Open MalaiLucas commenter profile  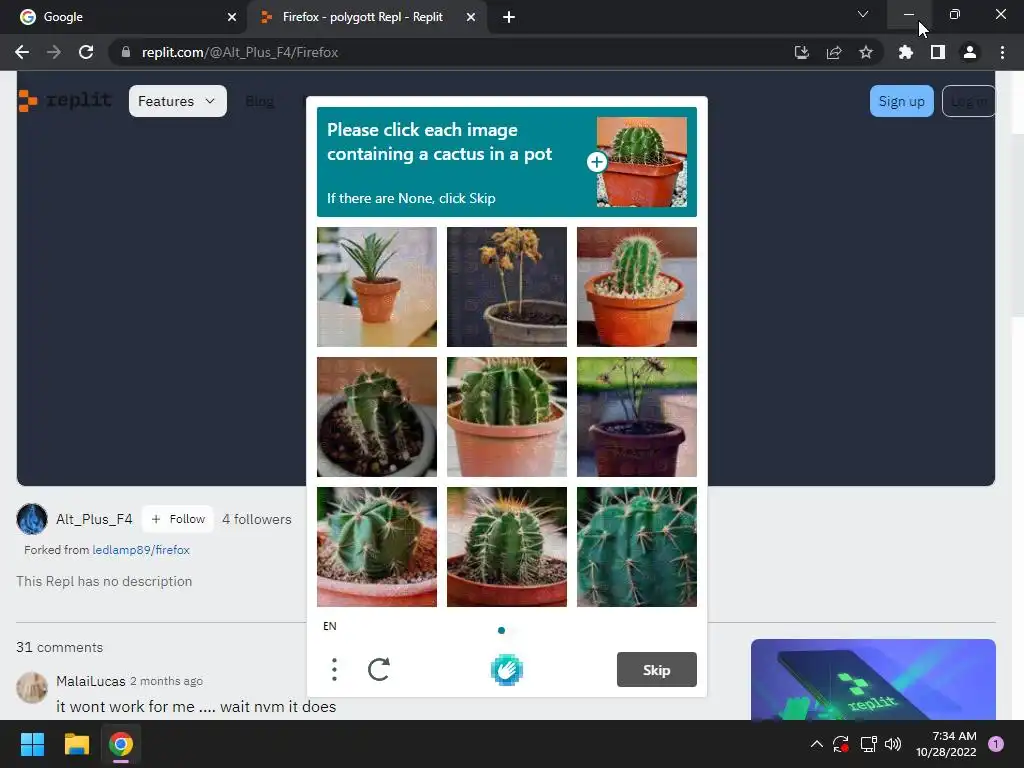[91, 681]
